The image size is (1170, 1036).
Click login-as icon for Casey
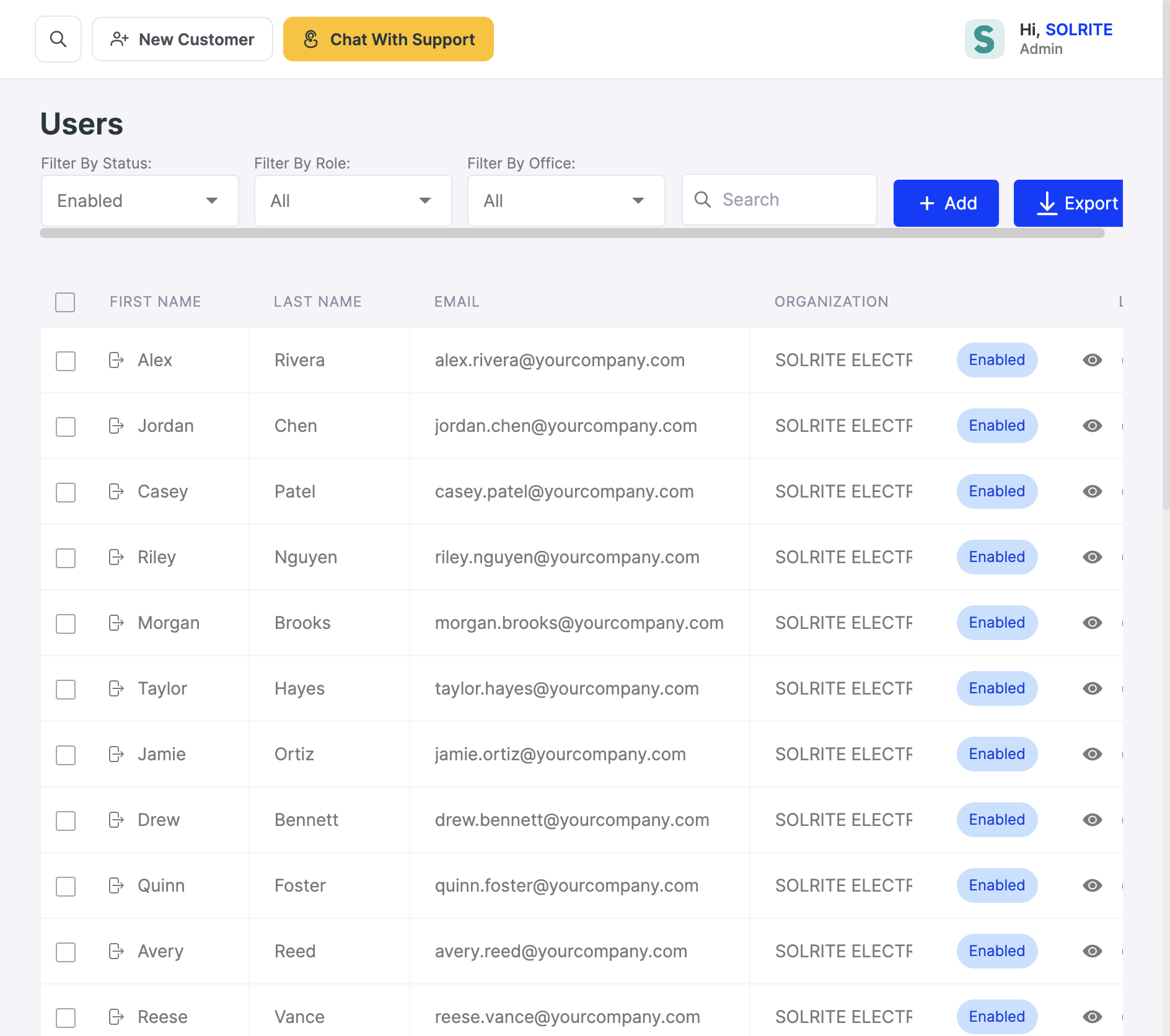click(x=117, y=491)
